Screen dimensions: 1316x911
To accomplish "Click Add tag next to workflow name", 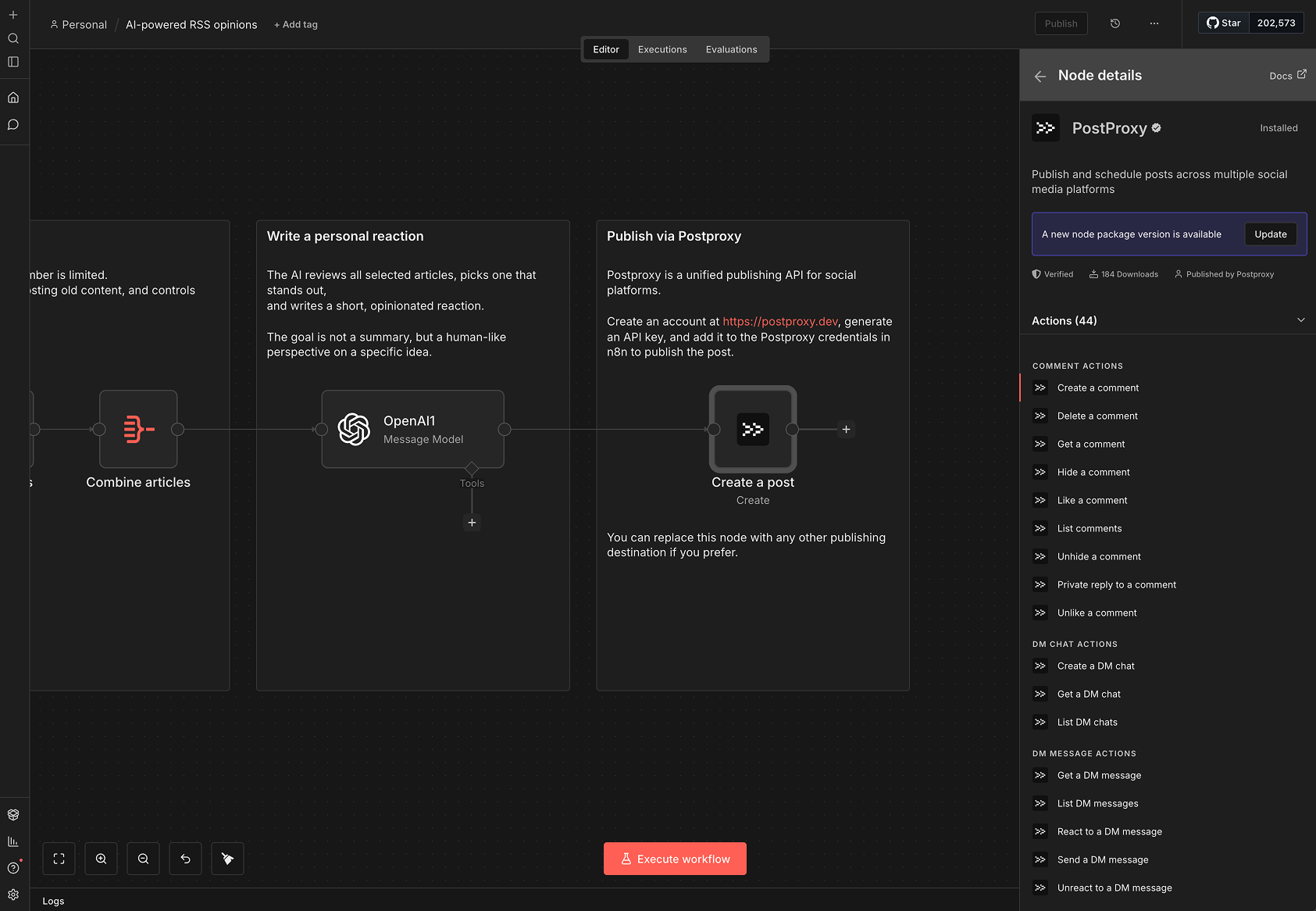I will pyautogui.click(x=296, y=24).
